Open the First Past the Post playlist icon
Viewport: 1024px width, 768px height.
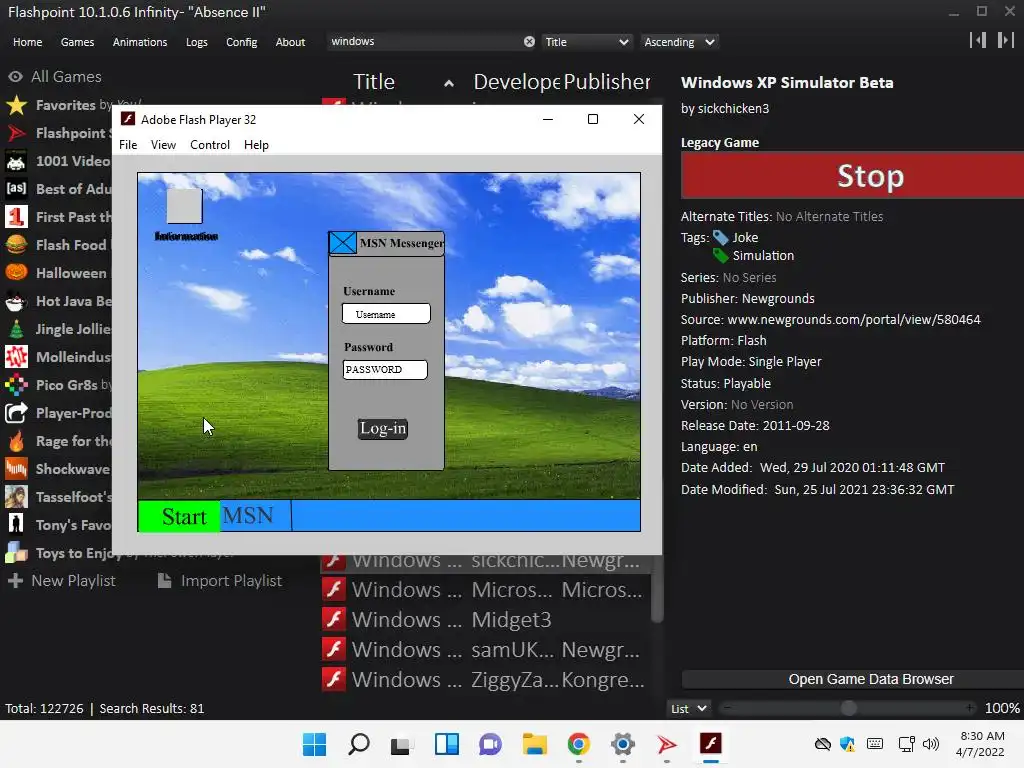pyautogui.click(x=16, y=217)
